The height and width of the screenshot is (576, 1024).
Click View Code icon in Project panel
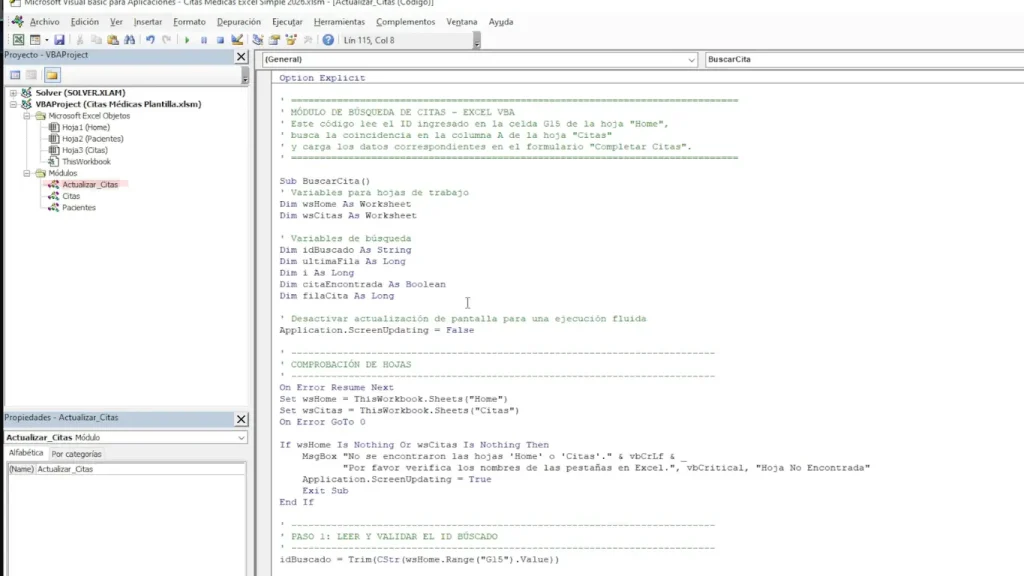15,75
